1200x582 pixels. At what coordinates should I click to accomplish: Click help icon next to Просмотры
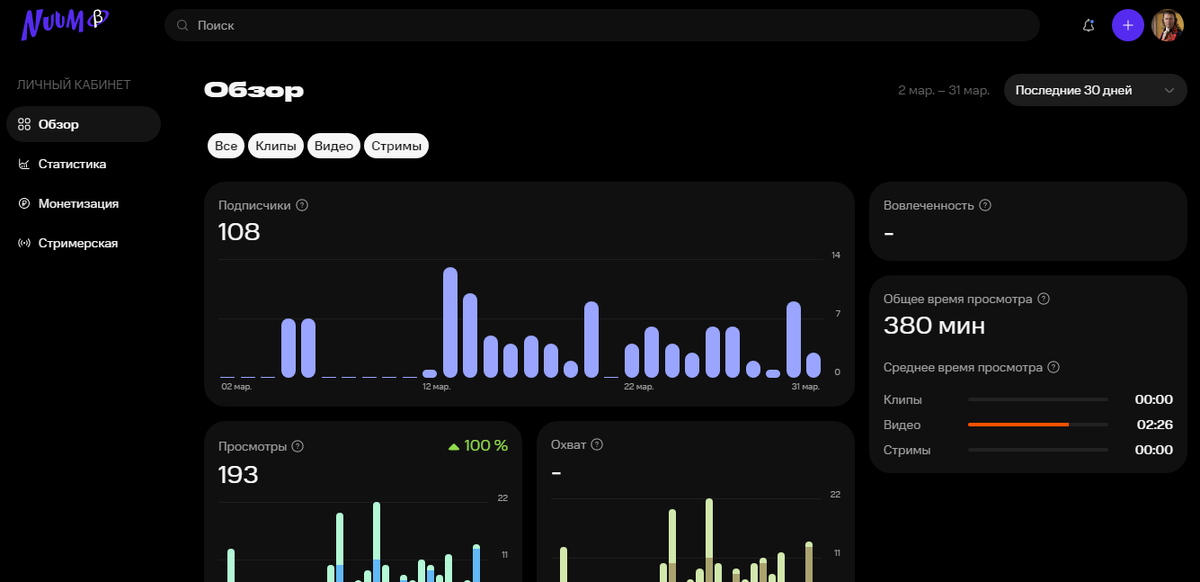[x=297, y=446]
